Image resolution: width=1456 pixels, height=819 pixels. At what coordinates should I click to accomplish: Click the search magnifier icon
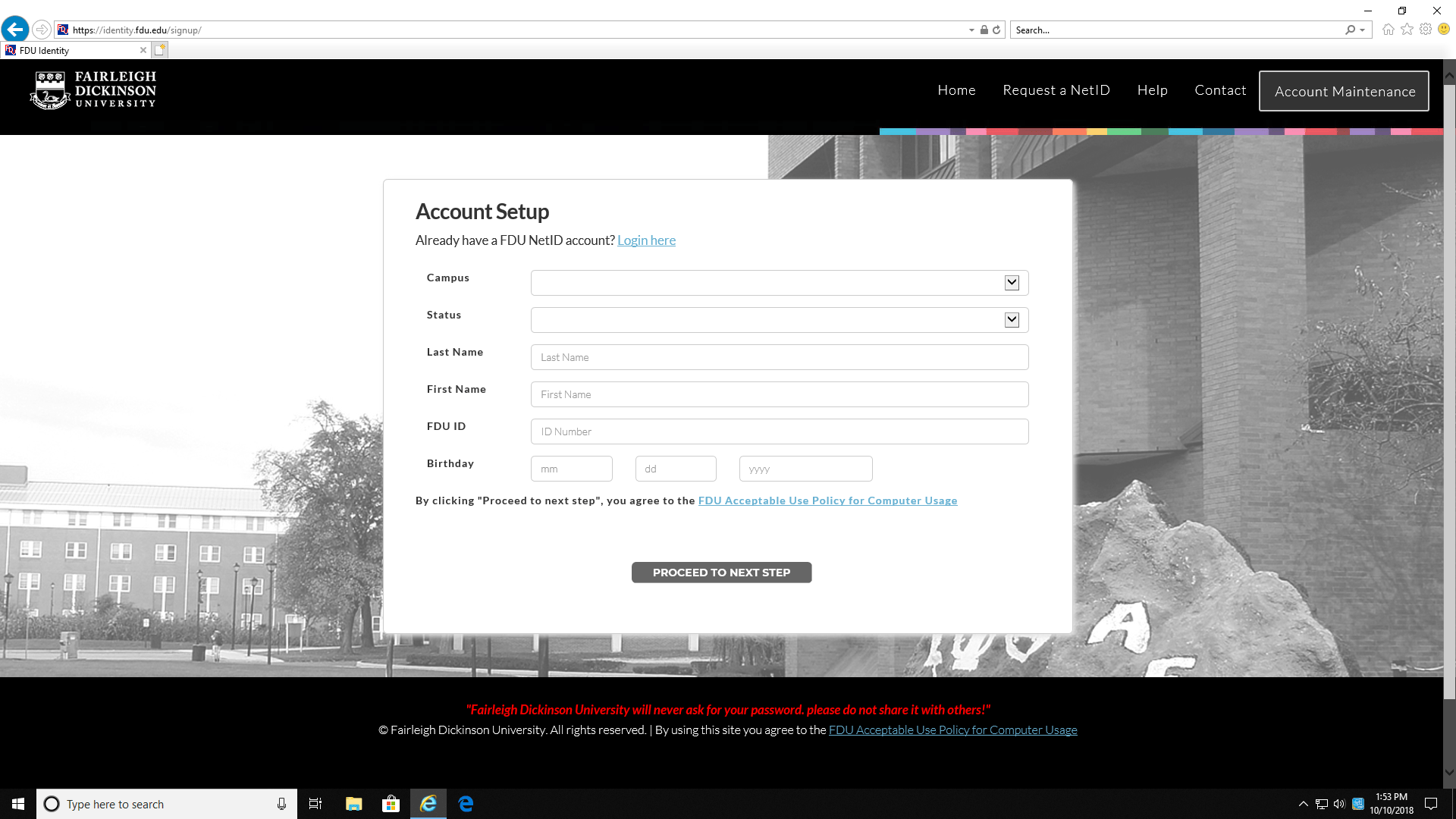(1350, 30)
